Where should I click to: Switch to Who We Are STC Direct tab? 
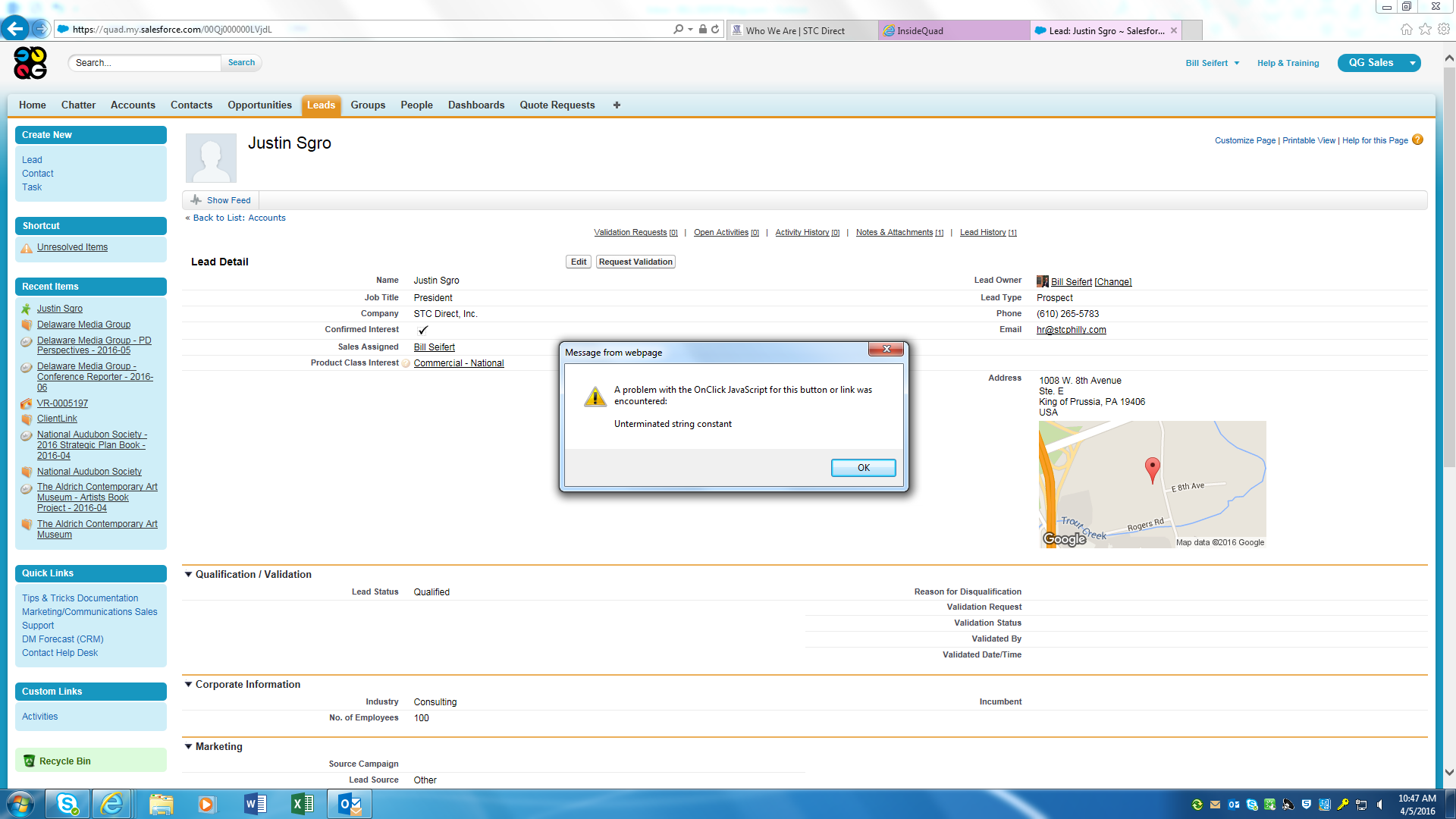[x=802, y=30]
